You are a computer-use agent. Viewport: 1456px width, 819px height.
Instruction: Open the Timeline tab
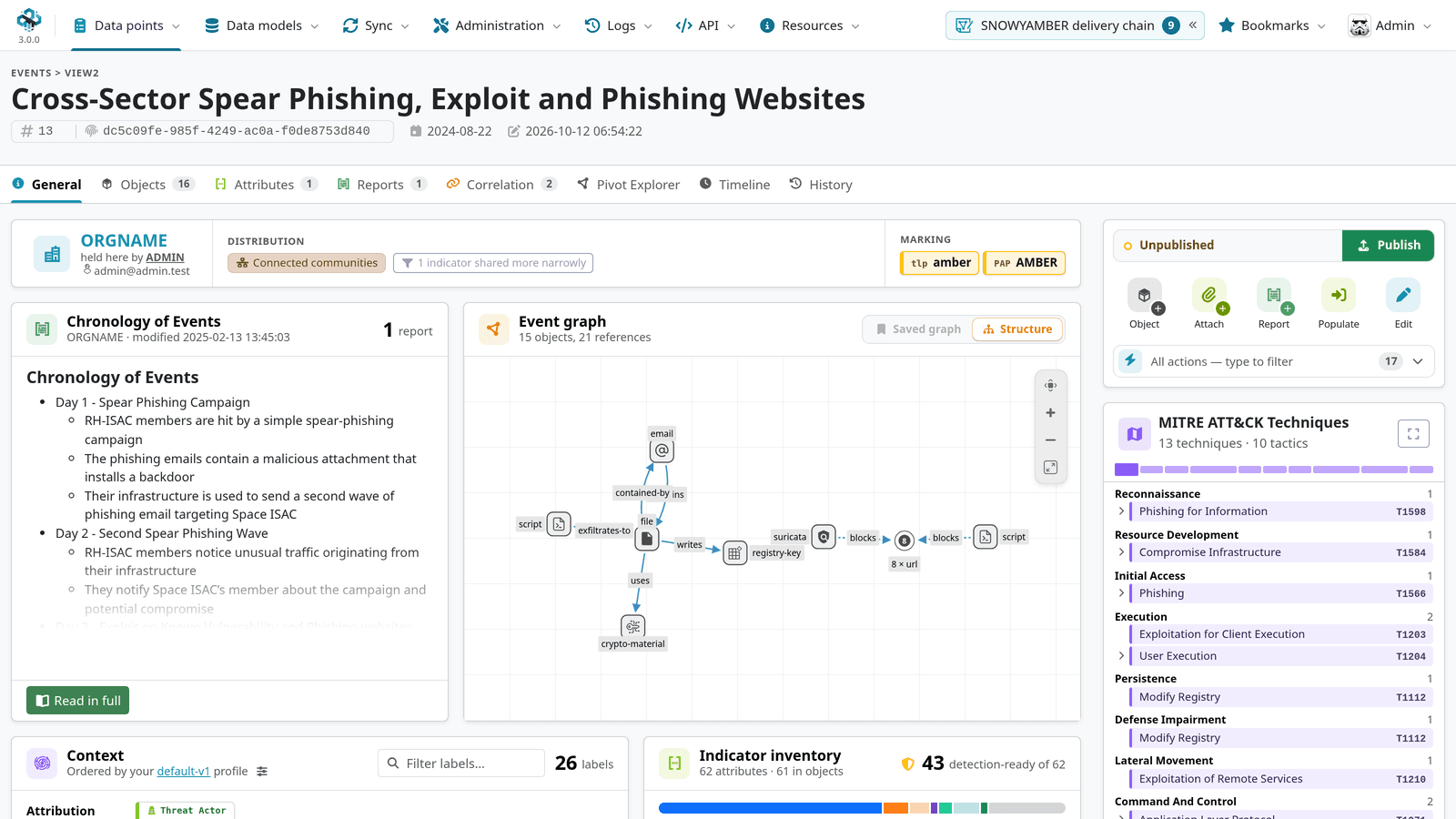click(x=734, y=185)
